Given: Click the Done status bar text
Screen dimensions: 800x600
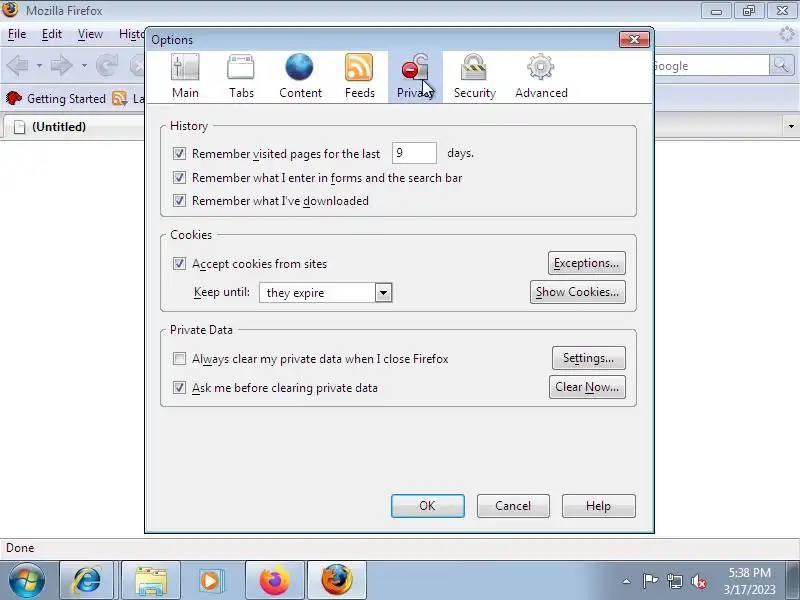Looking at the screenshot, I should [20, 548].
